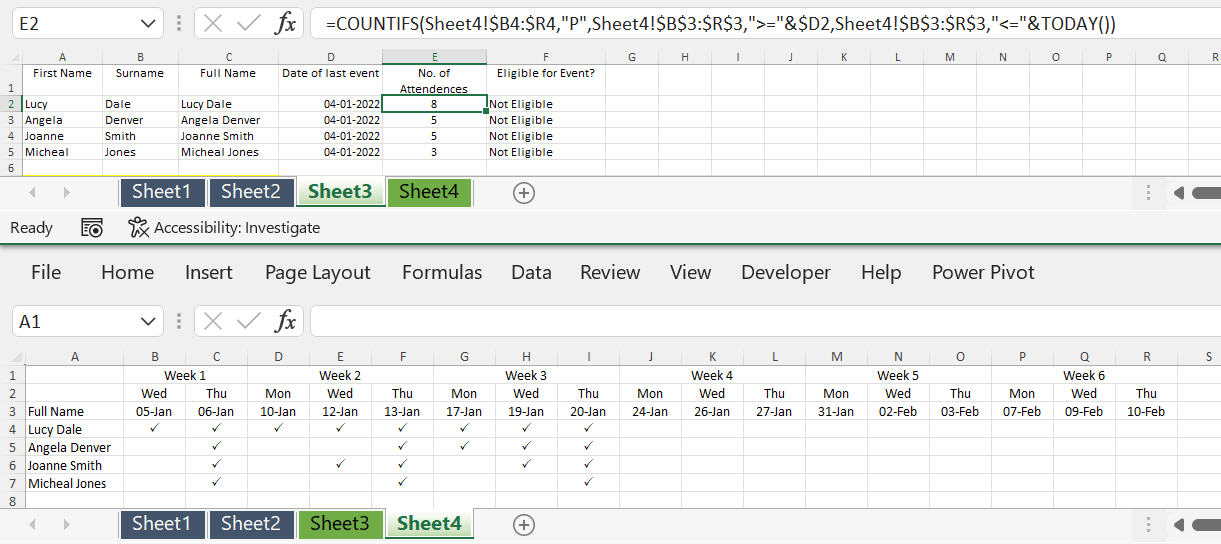Image resolution: width=1221 pixels, height=544 pixels.
Task: Select row 2 header in upper sheet
Action: click(x=11, y=104)
